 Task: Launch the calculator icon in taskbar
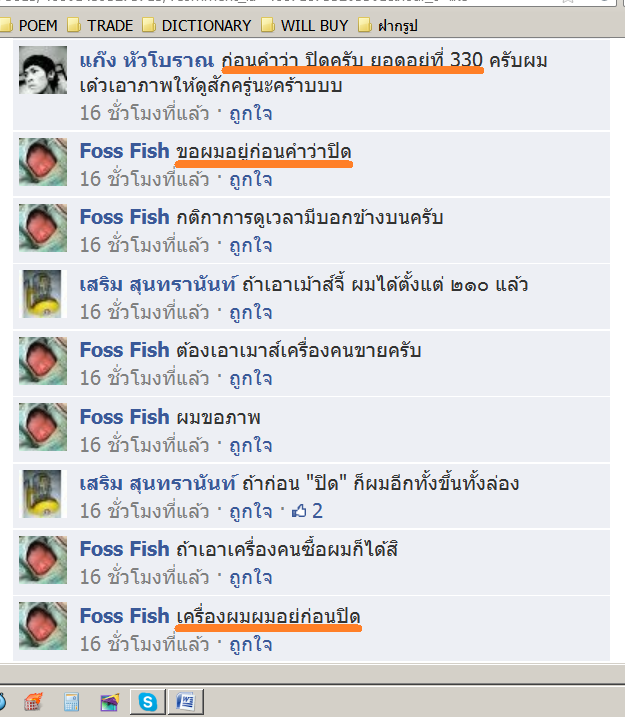pos(71,702)
